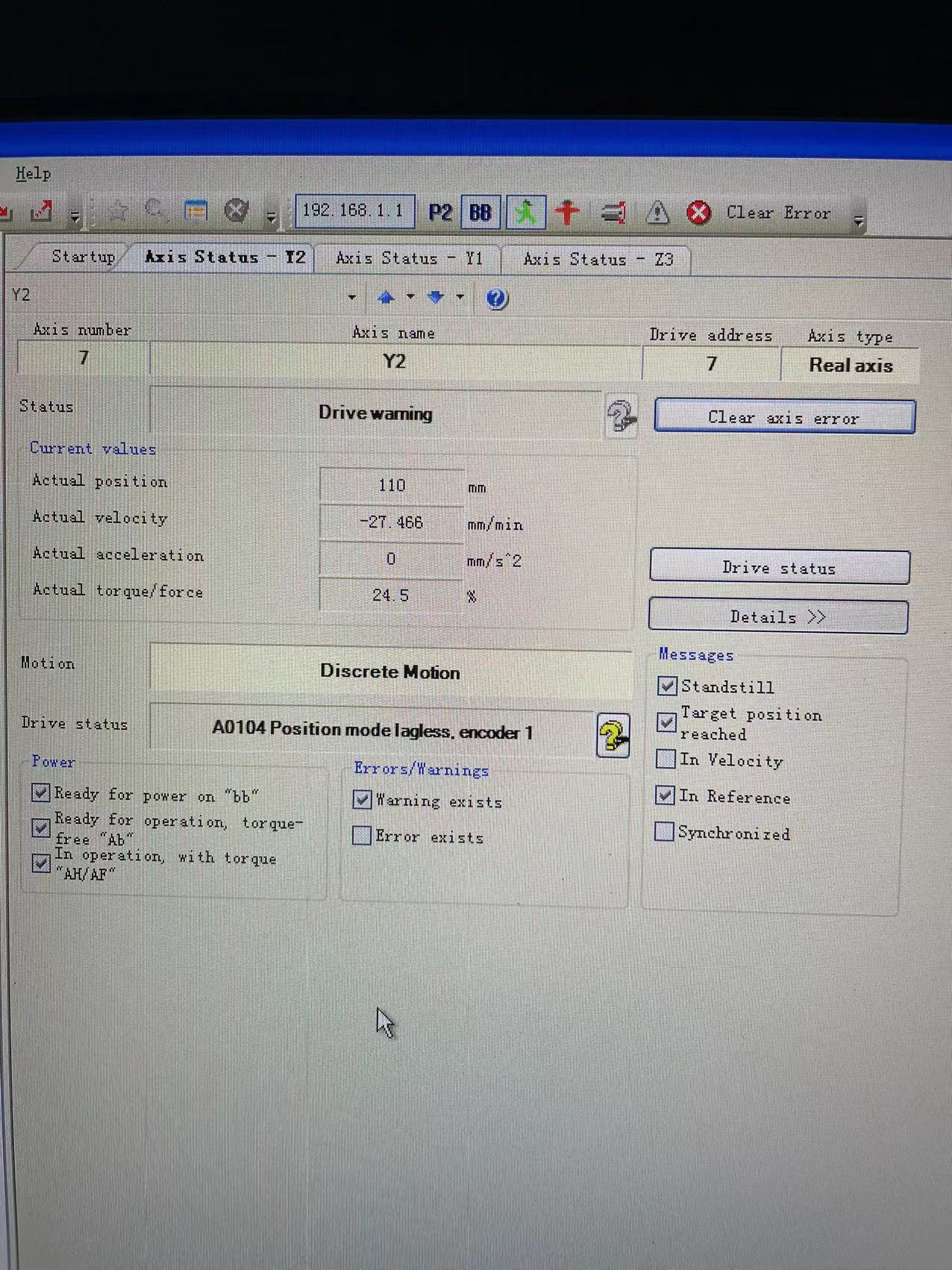Click the yellow warning triangle toolbar icon
The image size is (952, 1270).
point(657,213)
